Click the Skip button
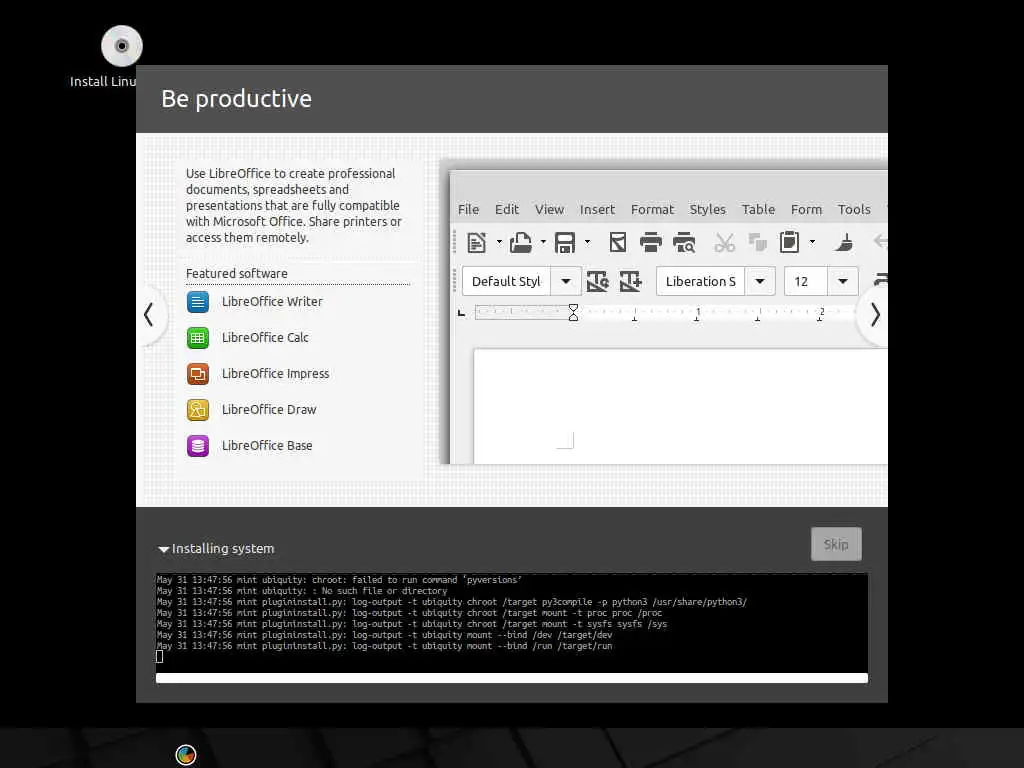Viewport: 1024px width, 768px height. (836, 545)
